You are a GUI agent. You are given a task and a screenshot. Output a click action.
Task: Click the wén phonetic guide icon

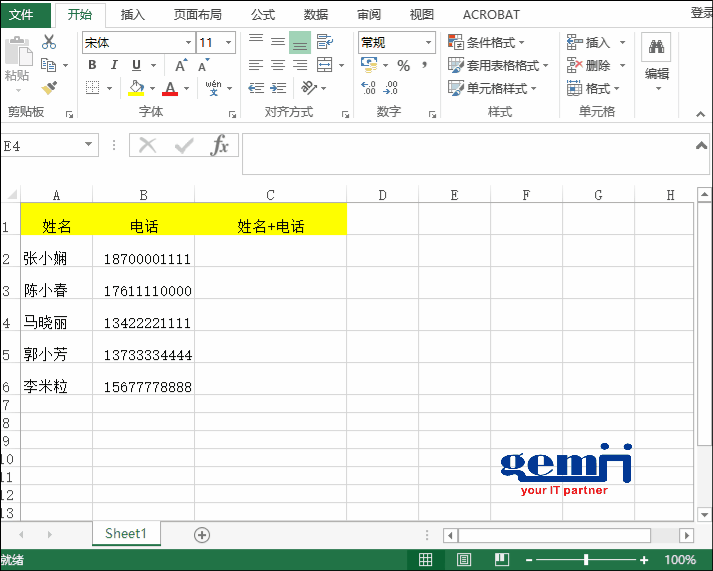pyautogui.click(x=213, y=87)
